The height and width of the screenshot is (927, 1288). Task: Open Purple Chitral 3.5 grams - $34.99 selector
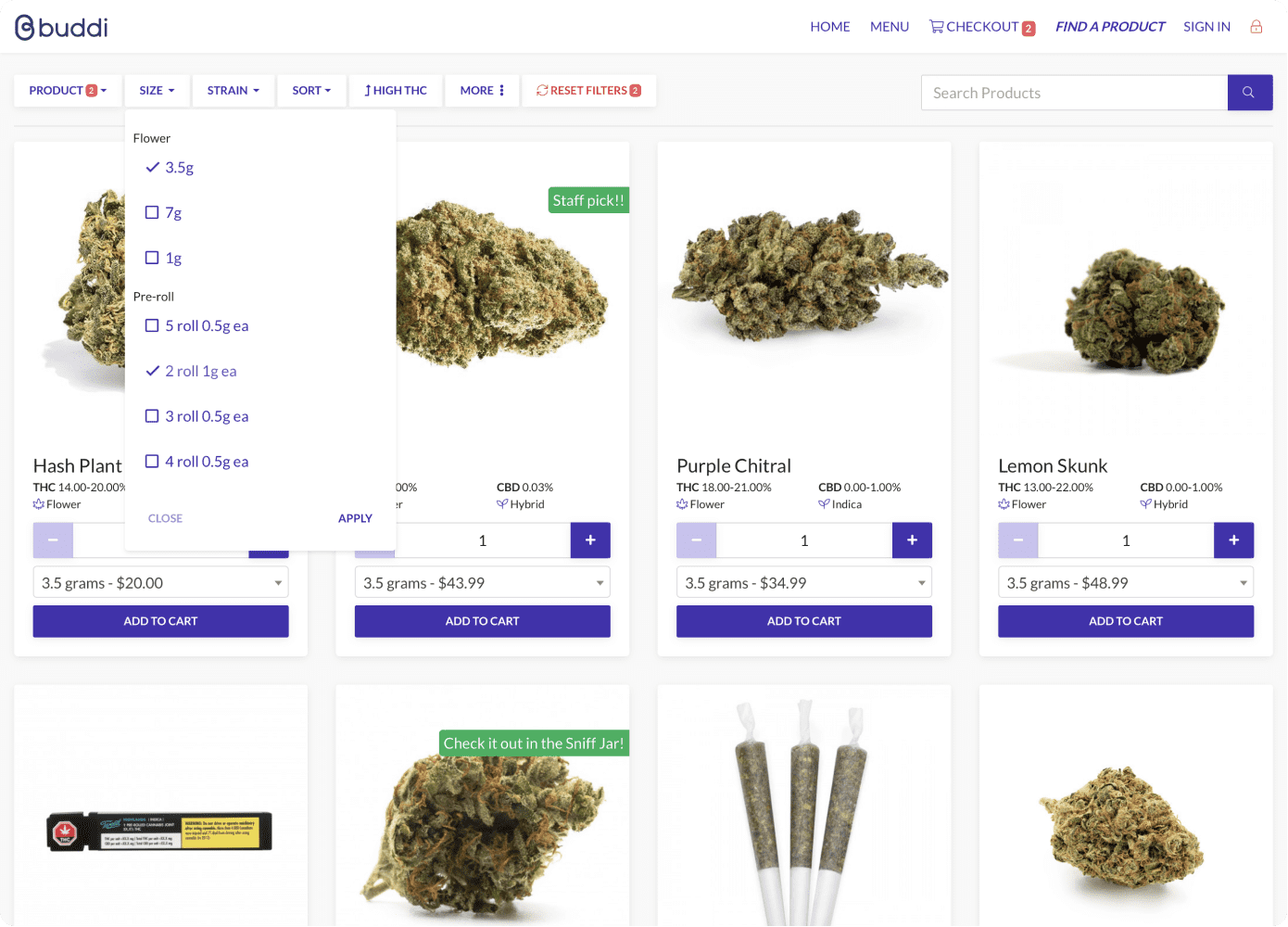click(804, 583)
